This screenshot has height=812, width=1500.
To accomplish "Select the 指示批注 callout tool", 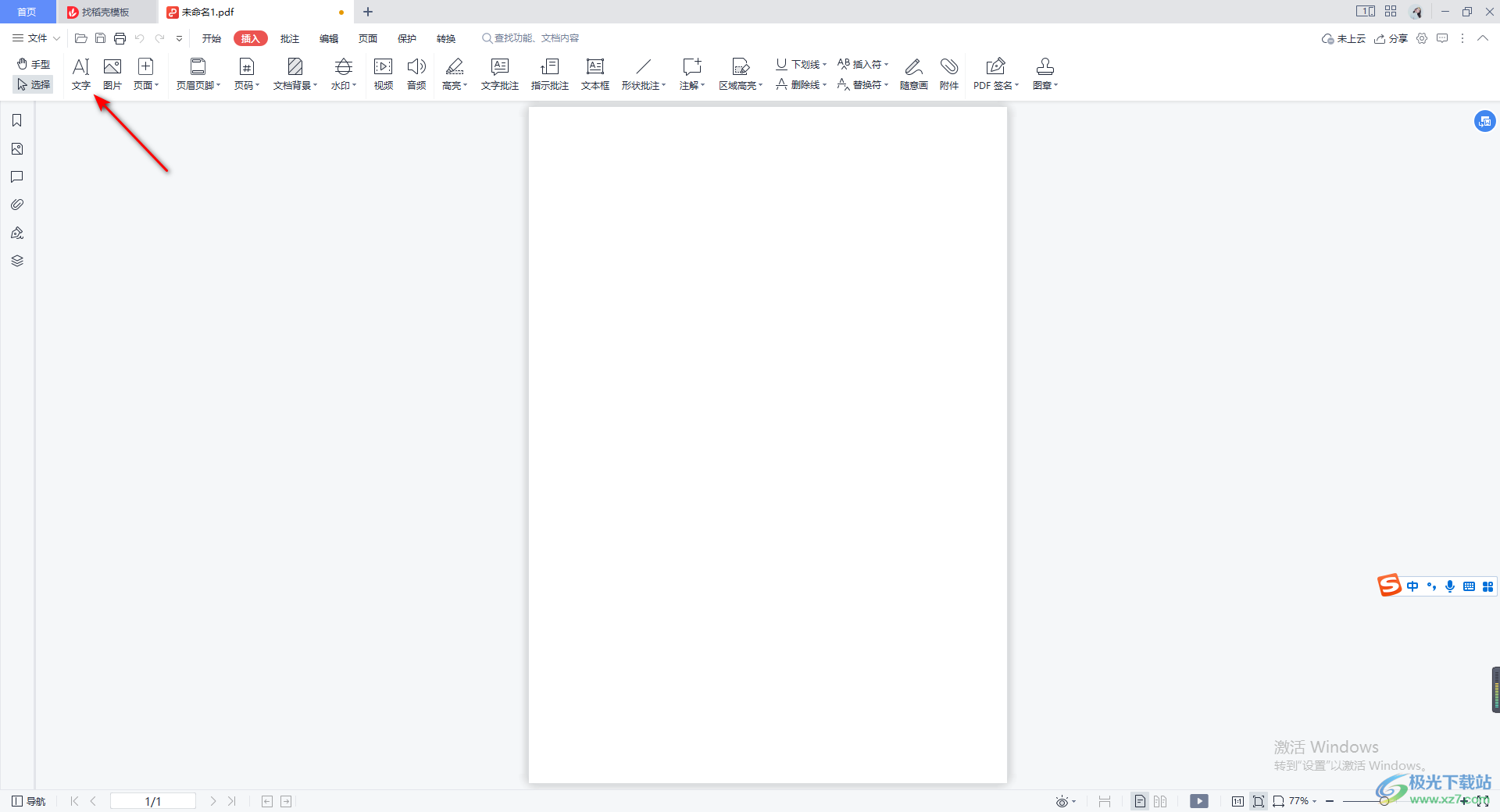I will (x=550, y=74).
